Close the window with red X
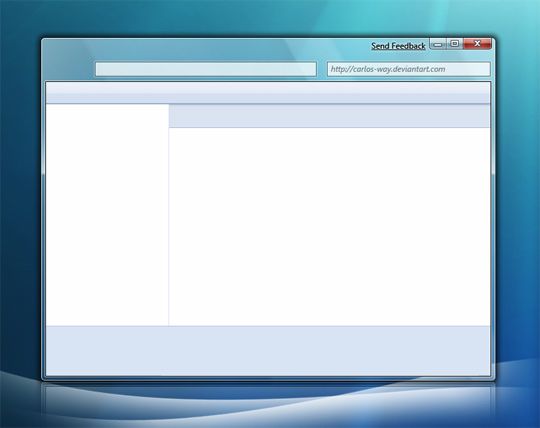The image size is (540, 428). [477, 44]
